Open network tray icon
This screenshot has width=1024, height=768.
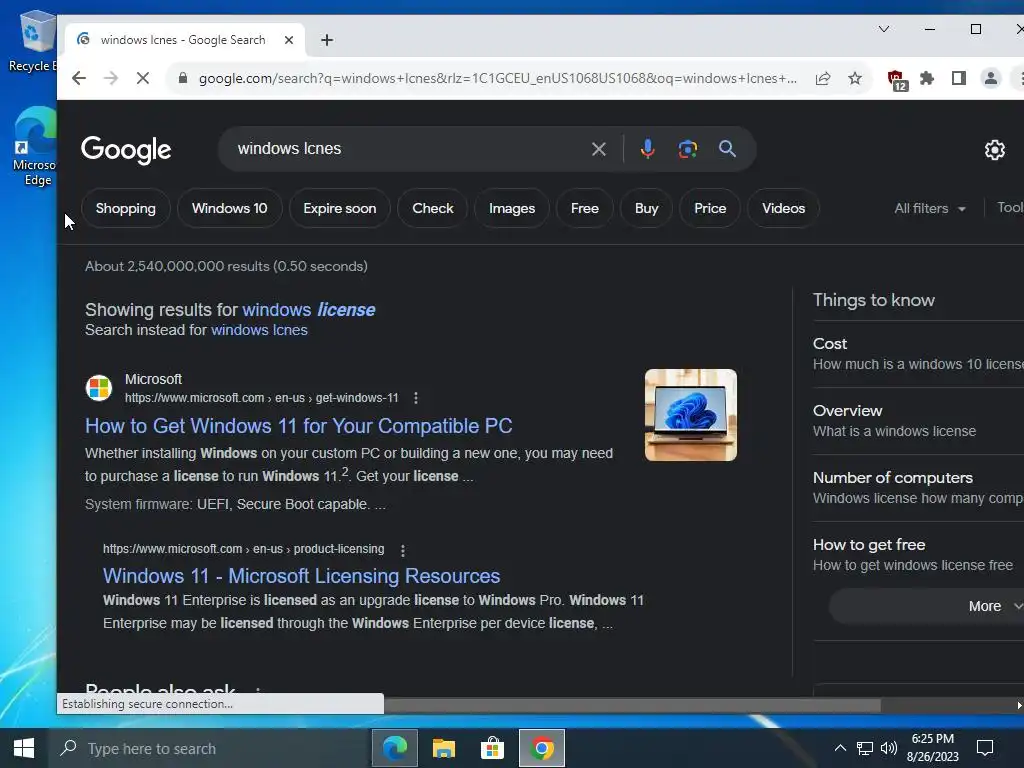pos(865,748)
